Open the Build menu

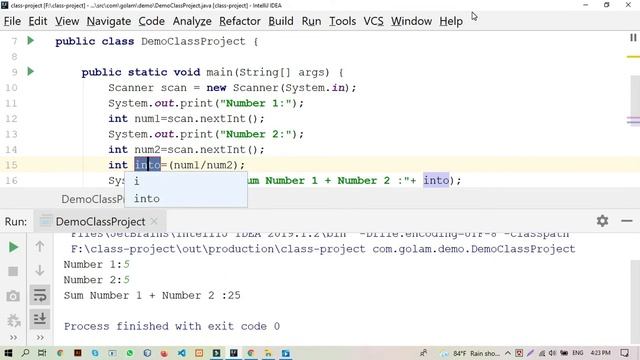point(281,21)
